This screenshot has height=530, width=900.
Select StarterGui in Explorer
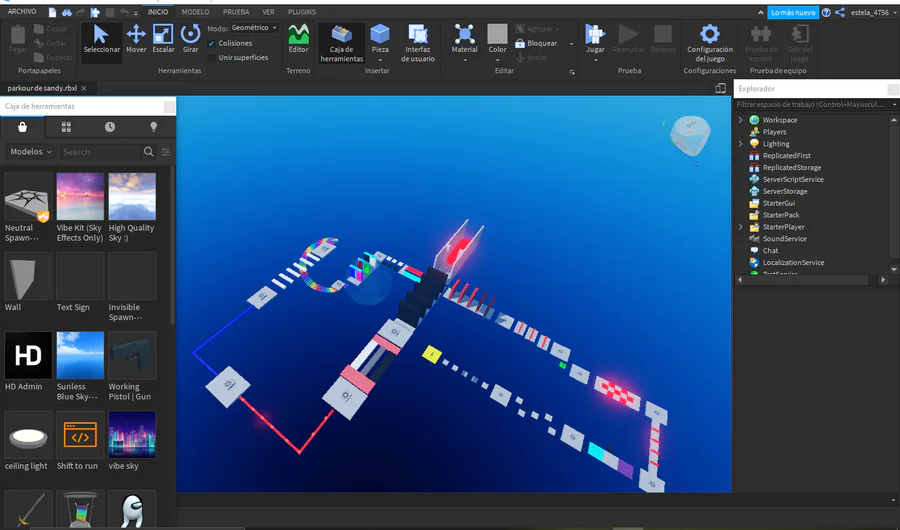[778, 203]
